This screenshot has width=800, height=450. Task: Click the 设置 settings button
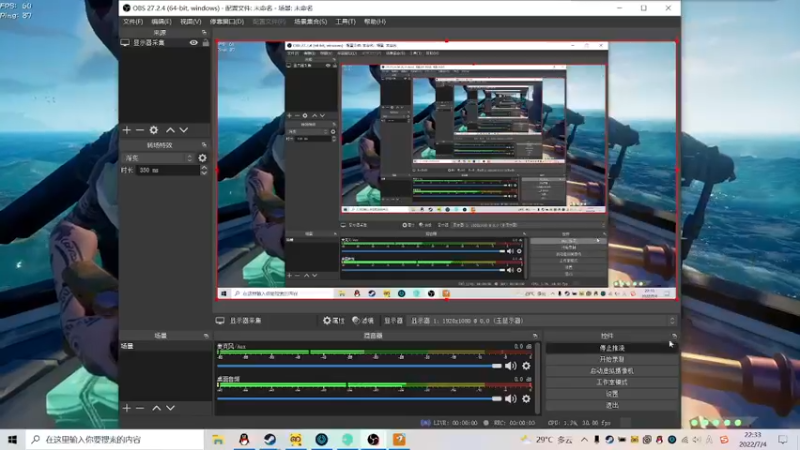pyautogui.click(x=612, y=394)
